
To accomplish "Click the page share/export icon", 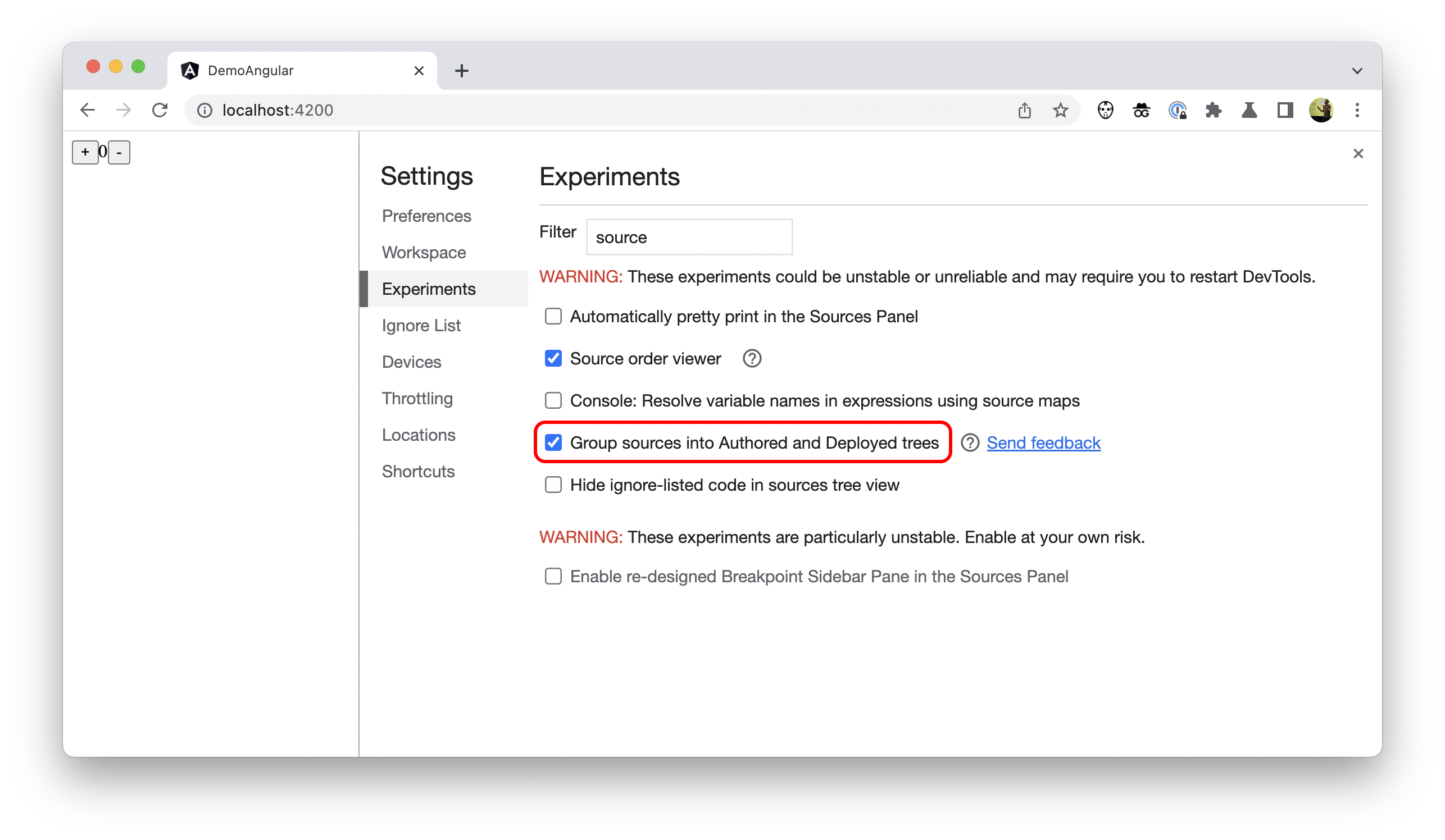I will (1025, 110).
